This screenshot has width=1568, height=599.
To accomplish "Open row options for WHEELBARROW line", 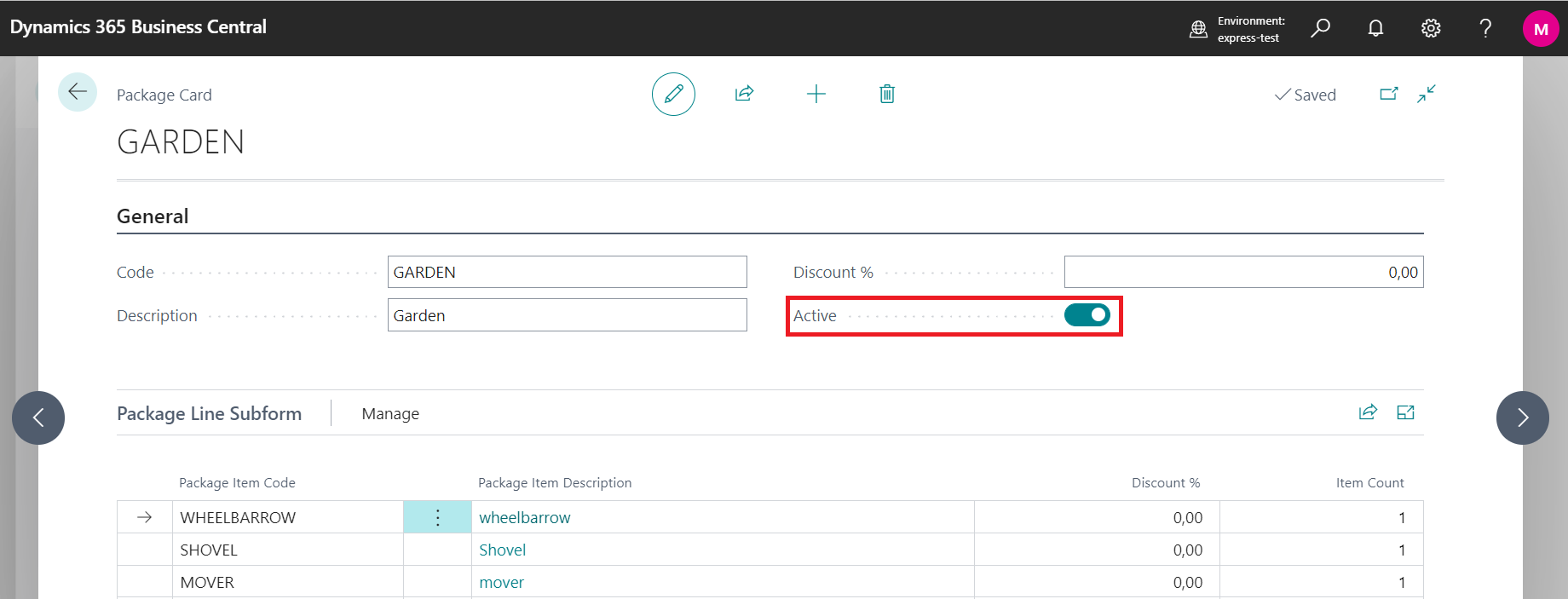I will pos(437,517).
